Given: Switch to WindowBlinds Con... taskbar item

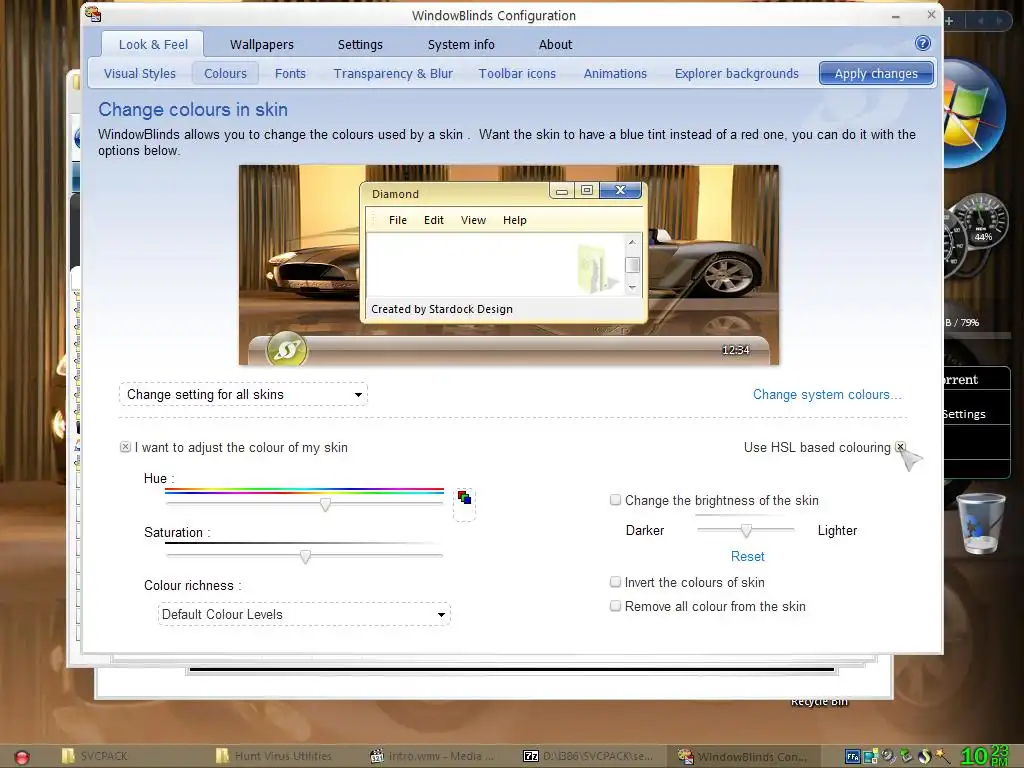Looking at the screenshot, I should [743, 756].
